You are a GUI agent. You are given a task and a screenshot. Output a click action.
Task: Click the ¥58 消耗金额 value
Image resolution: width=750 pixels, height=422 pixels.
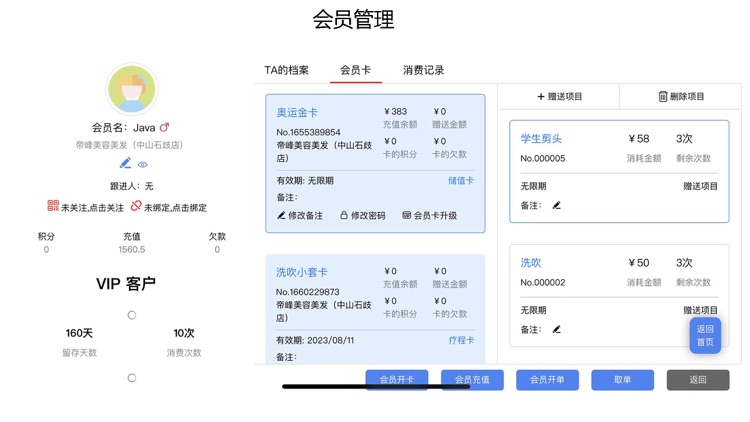(639, 139)
